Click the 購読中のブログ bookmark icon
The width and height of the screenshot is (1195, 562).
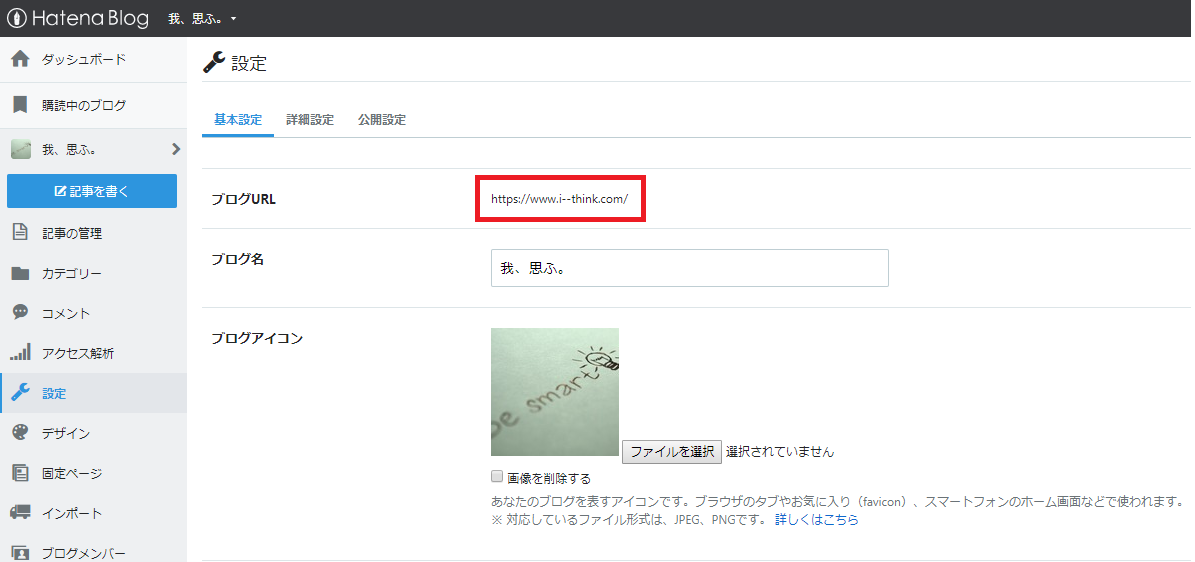click(x=20, y=105)
